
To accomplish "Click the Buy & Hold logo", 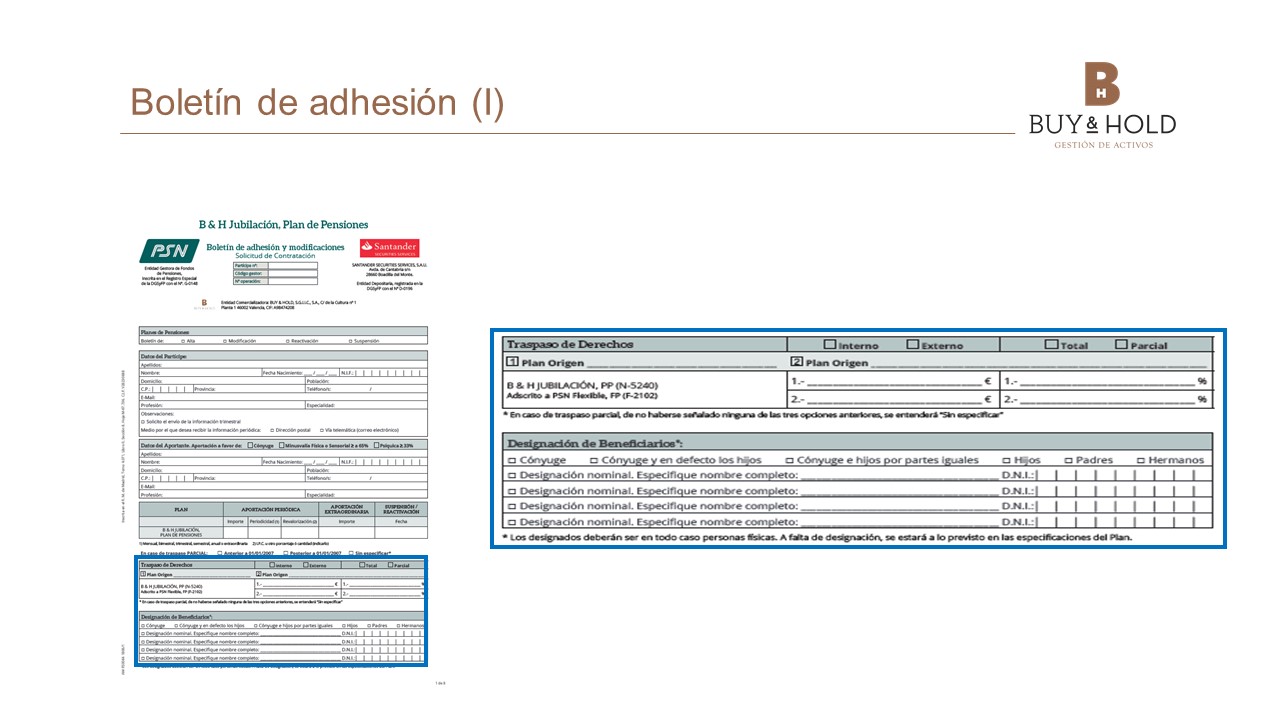I will tap(1103, 106).
